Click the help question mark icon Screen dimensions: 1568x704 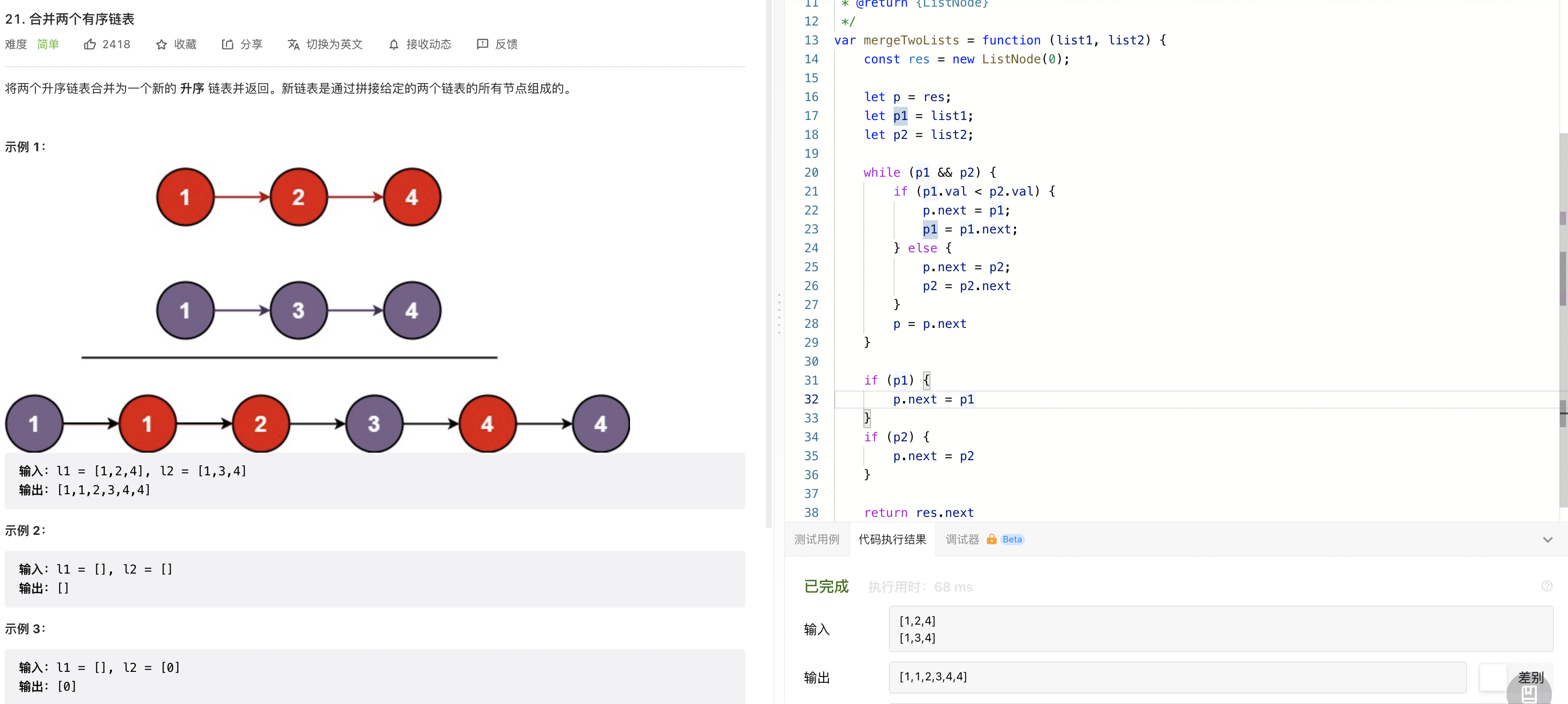[1547, 586]
